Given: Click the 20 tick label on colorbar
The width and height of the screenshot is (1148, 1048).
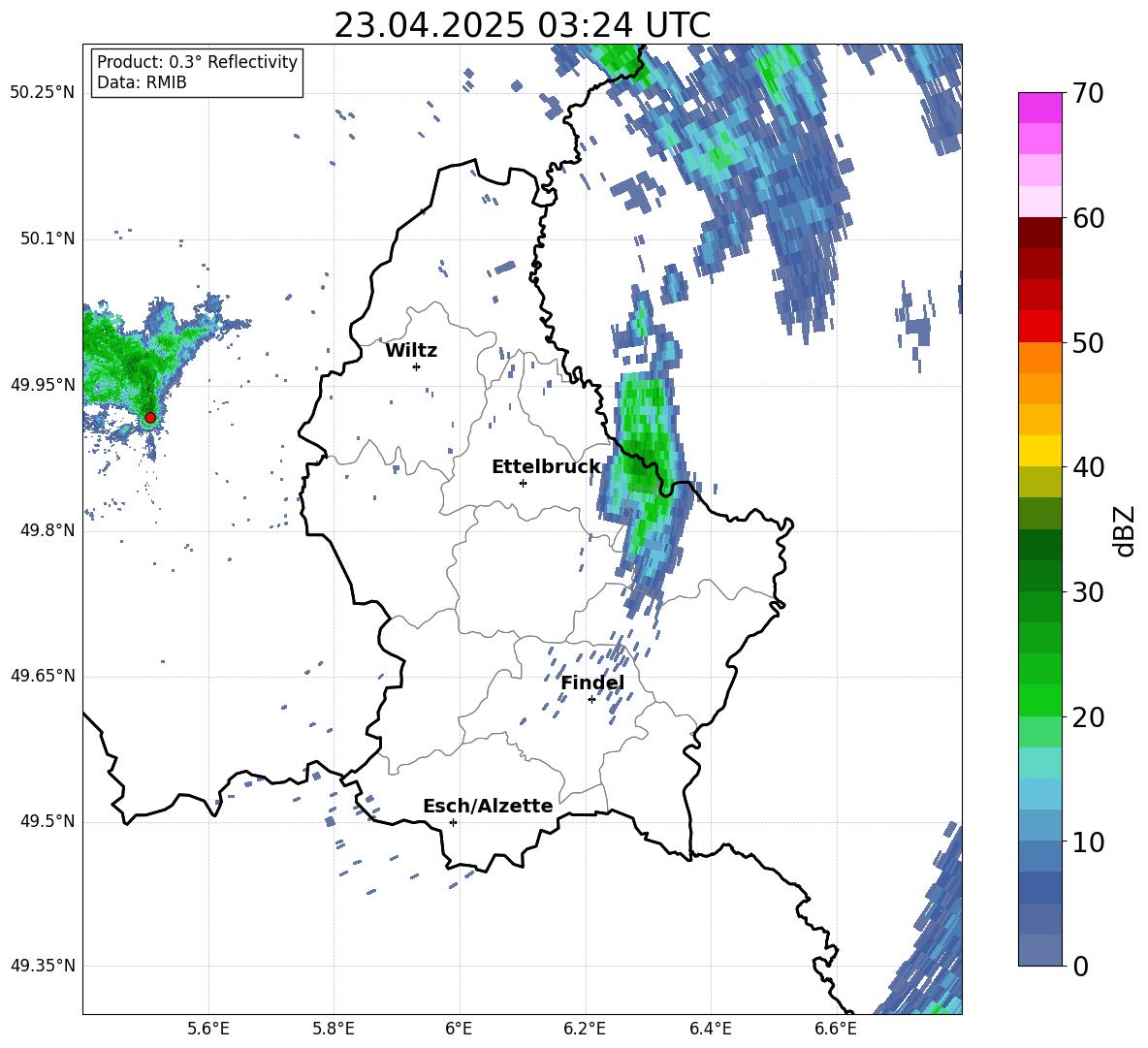Looking at the screenshot, I should (x=1088, y=717).
